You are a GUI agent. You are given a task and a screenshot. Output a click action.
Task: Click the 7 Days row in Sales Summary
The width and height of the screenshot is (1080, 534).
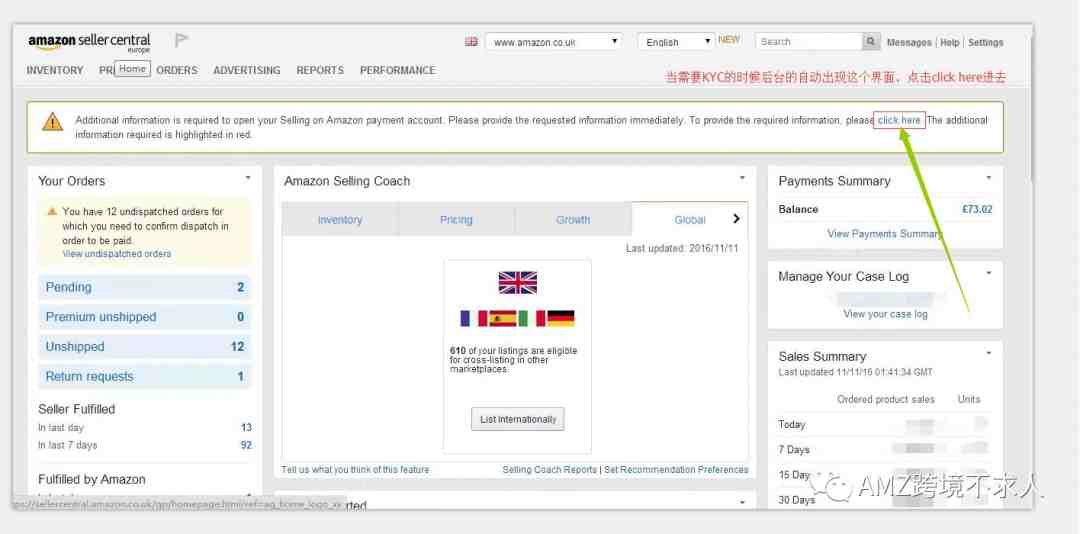tap(884, 449)
